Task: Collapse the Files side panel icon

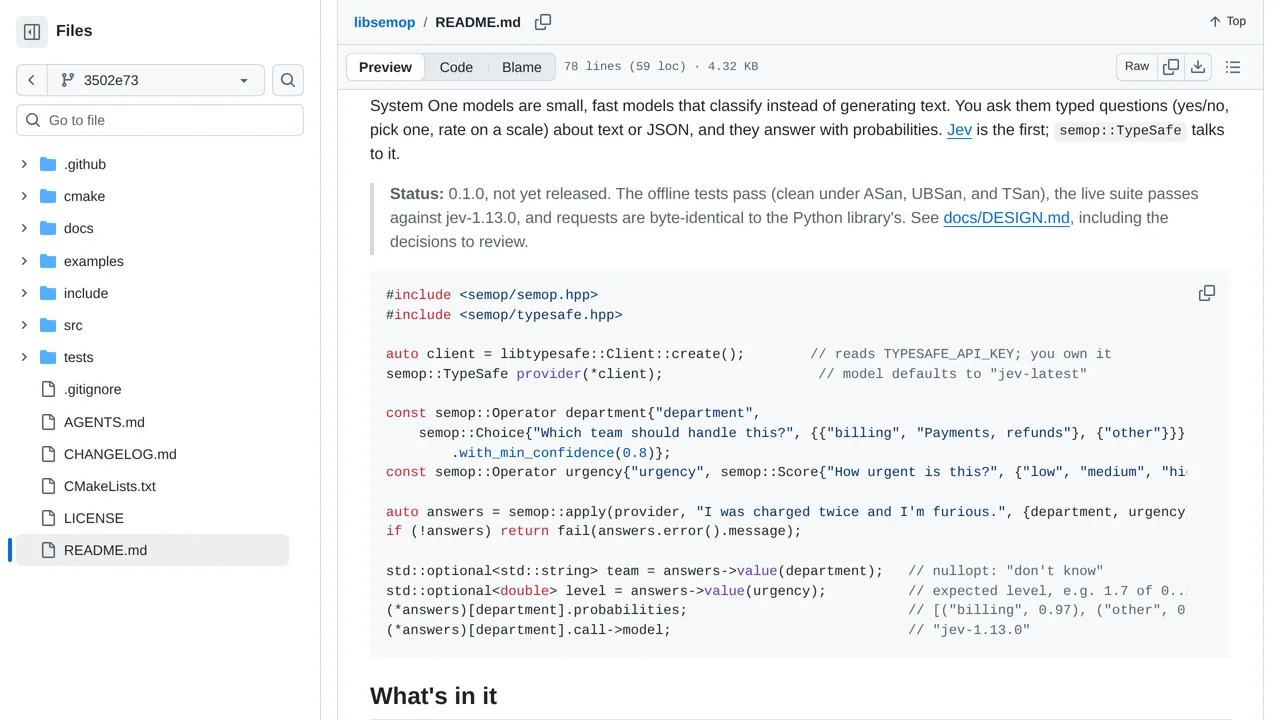Action: 32,32
